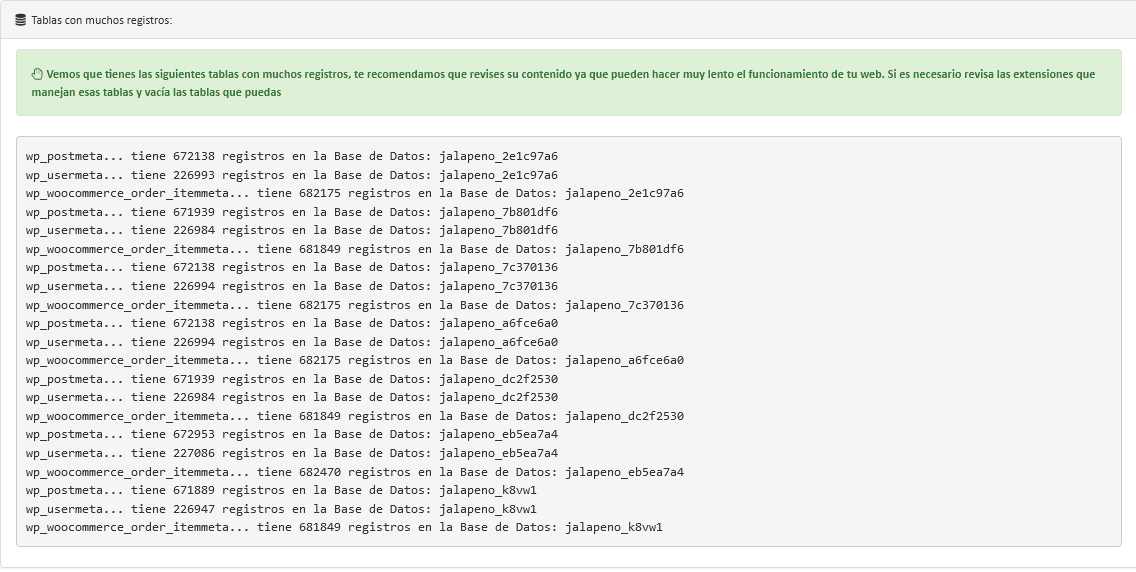1136x572 pixels.
Task: Select wp_postmeta row for jalapeno_7b801df6
Action: [292, 212]
